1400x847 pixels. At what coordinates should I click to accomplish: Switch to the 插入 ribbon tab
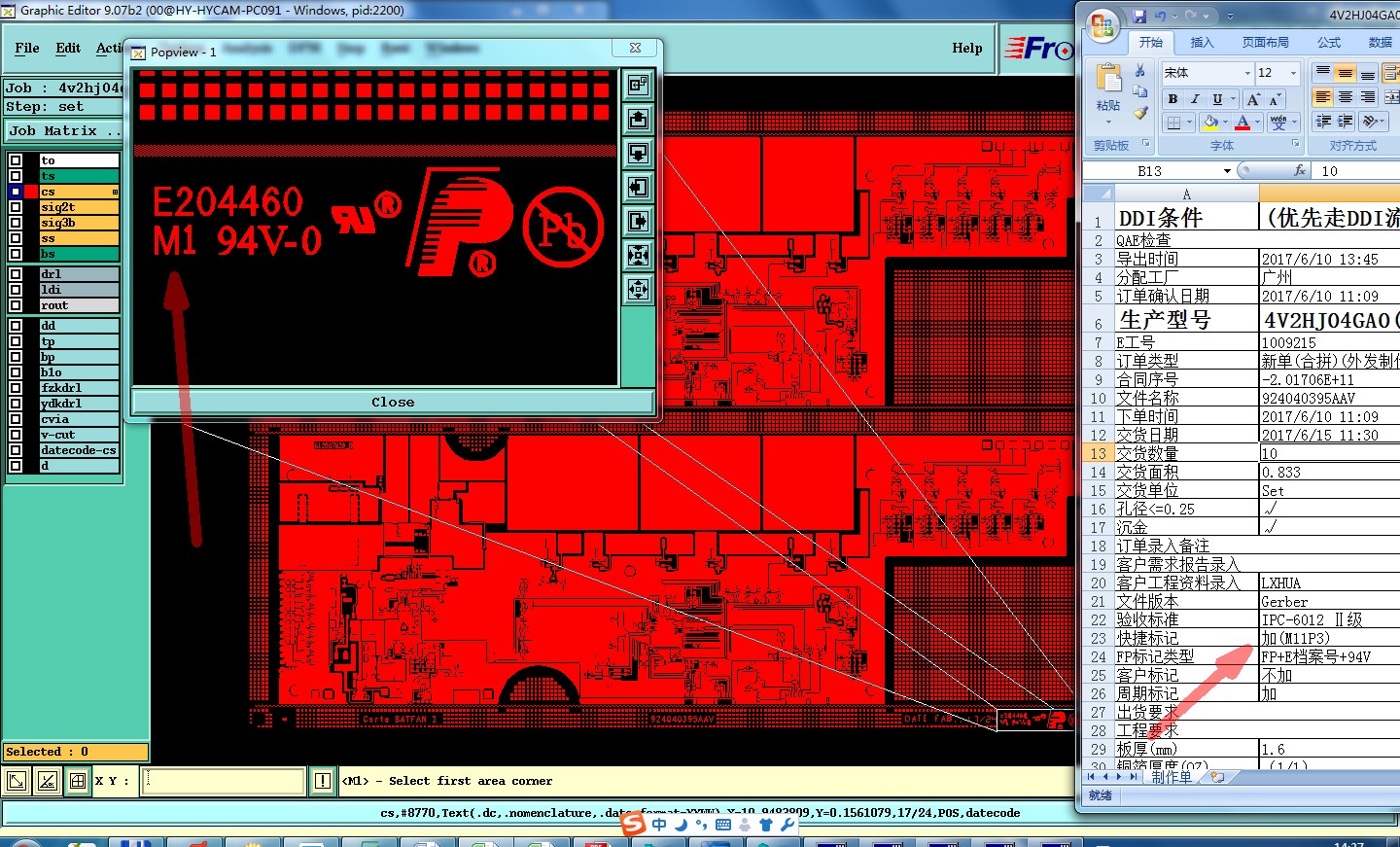1203,43
